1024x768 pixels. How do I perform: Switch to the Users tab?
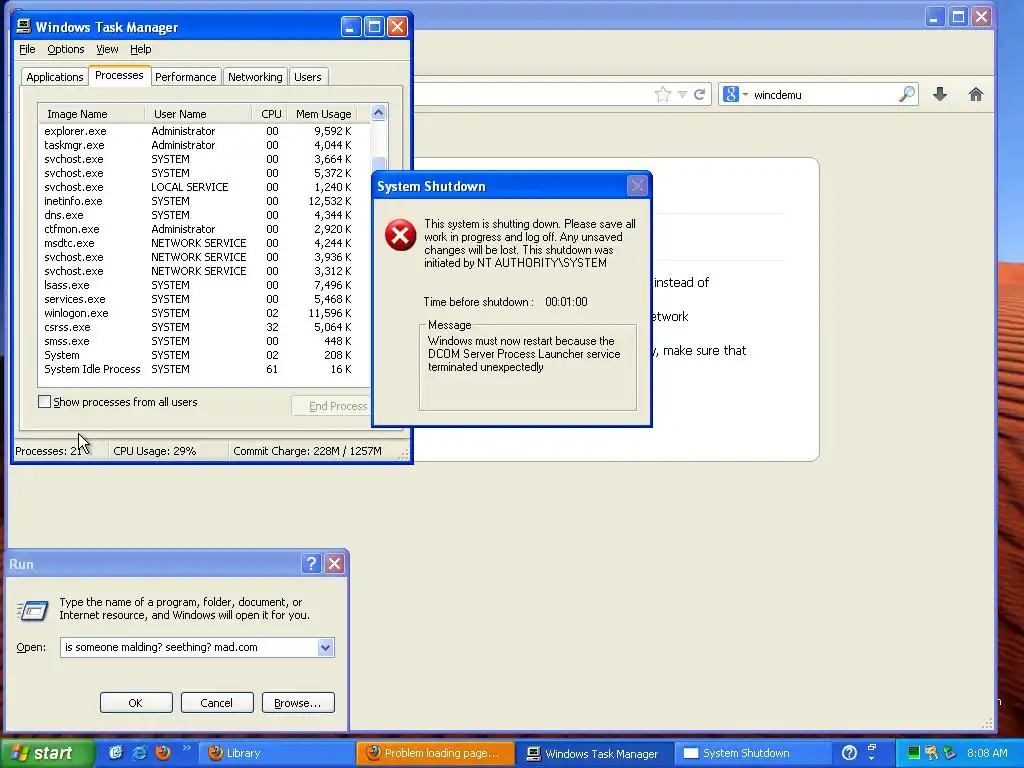tap(308, 77)
